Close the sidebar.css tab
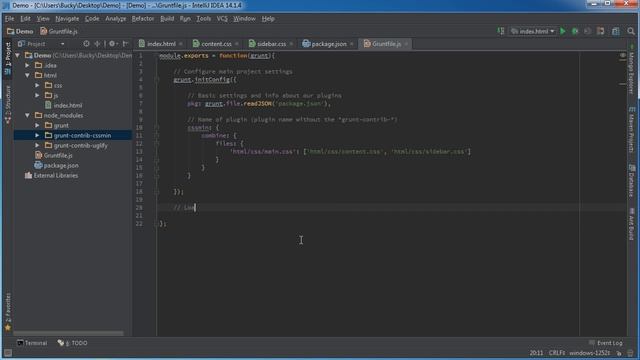 (291, 44)
